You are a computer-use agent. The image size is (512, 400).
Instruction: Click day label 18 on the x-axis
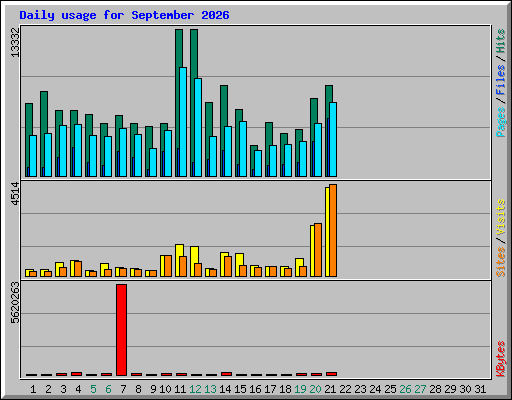285,389
